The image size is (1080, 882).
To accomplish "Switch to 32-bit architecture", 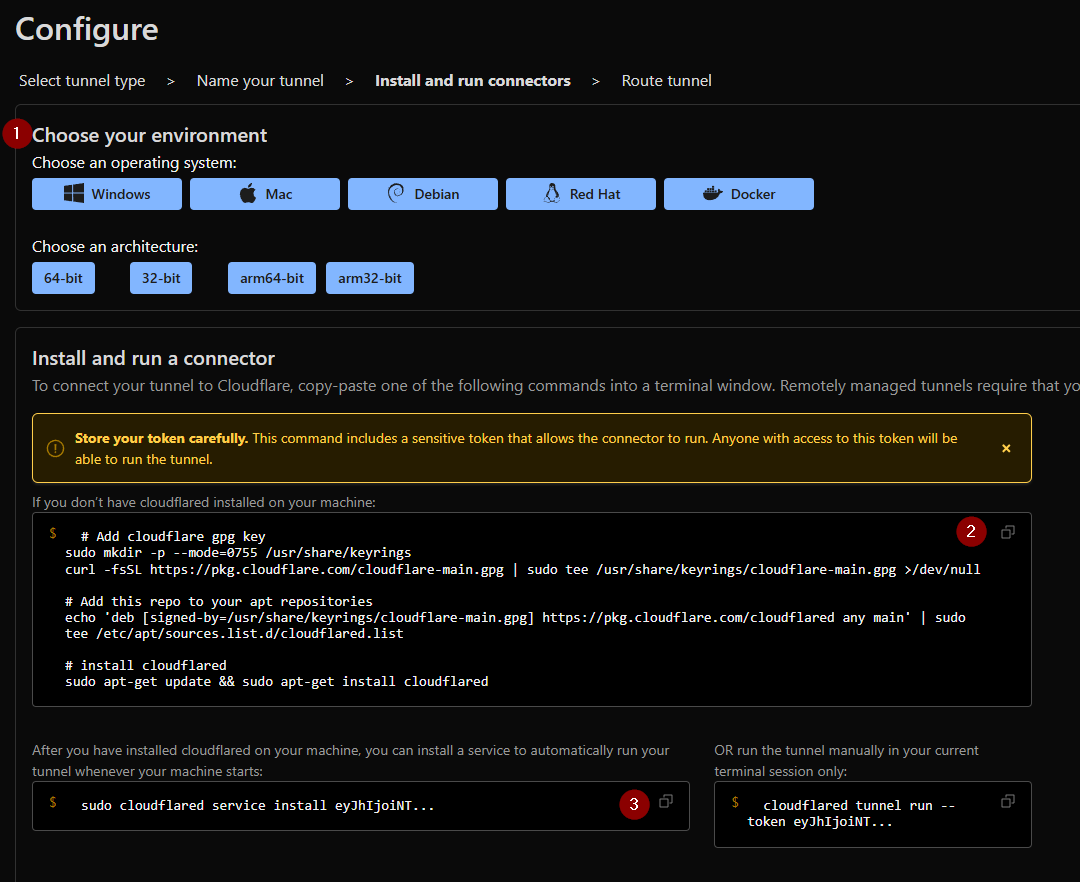I will pyautogui.click(x=160, y=277).
